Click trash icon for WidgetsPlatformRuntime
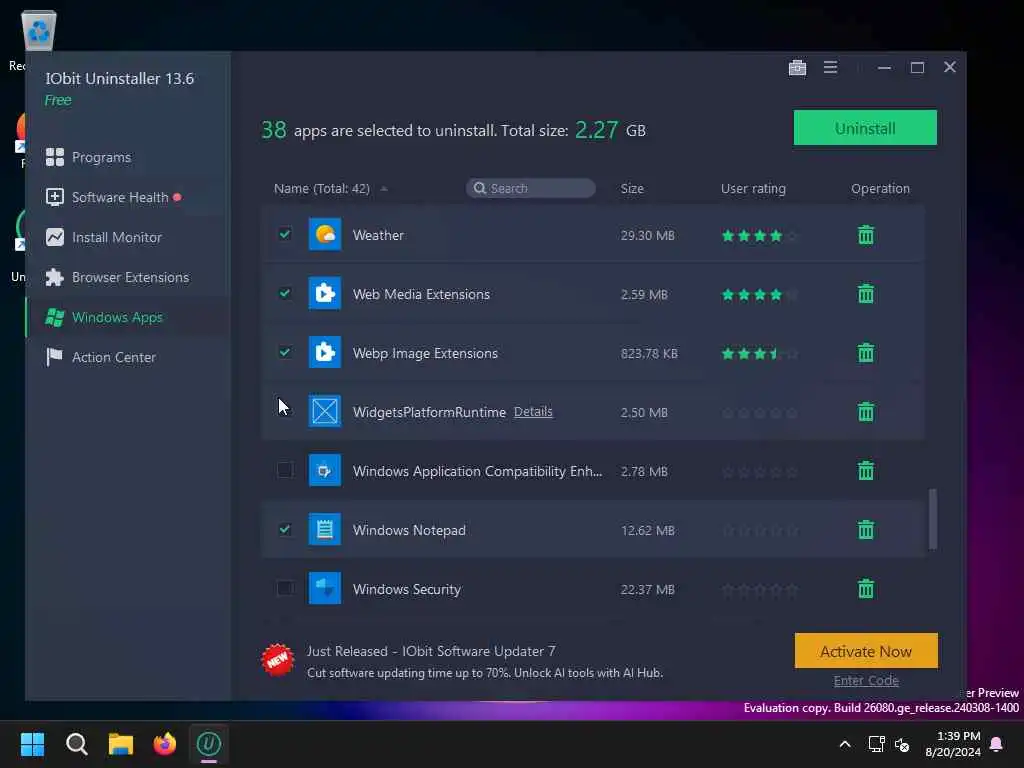Screen dimensions: 1024x768 click(865, 412)
